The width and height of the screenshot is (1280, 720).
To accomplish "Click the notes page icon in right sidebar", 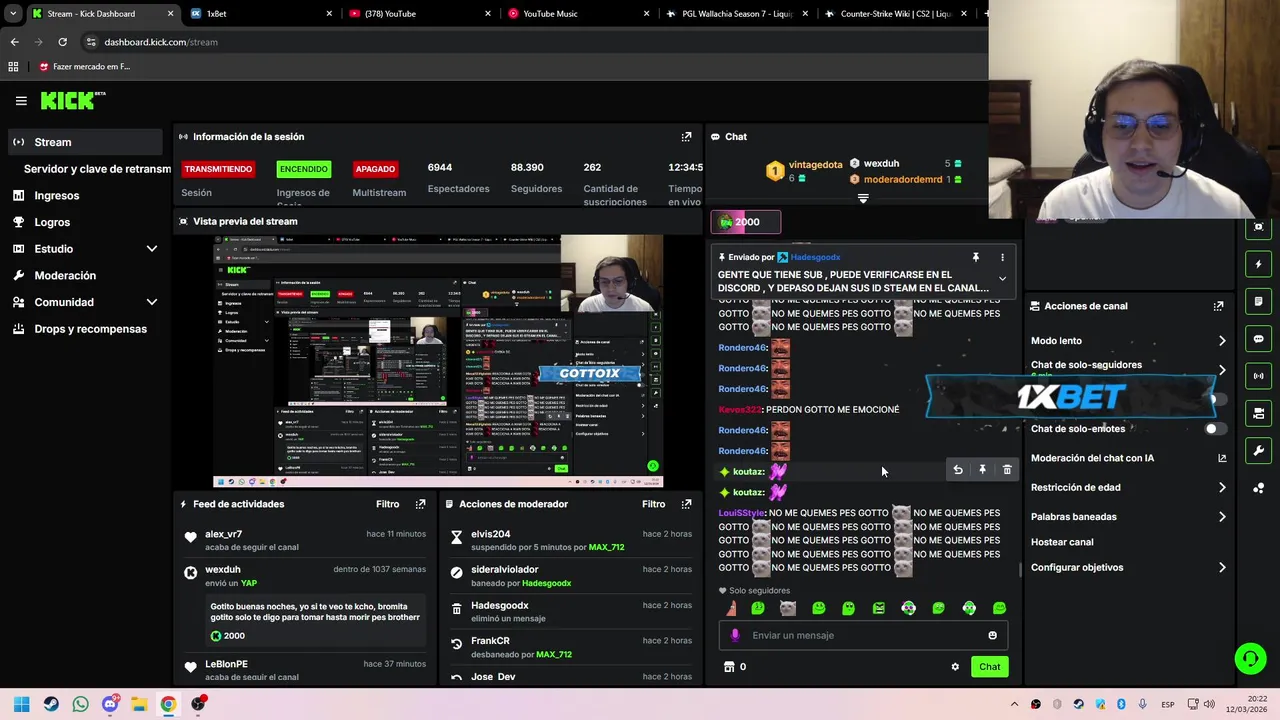I will coord(1259,302).
